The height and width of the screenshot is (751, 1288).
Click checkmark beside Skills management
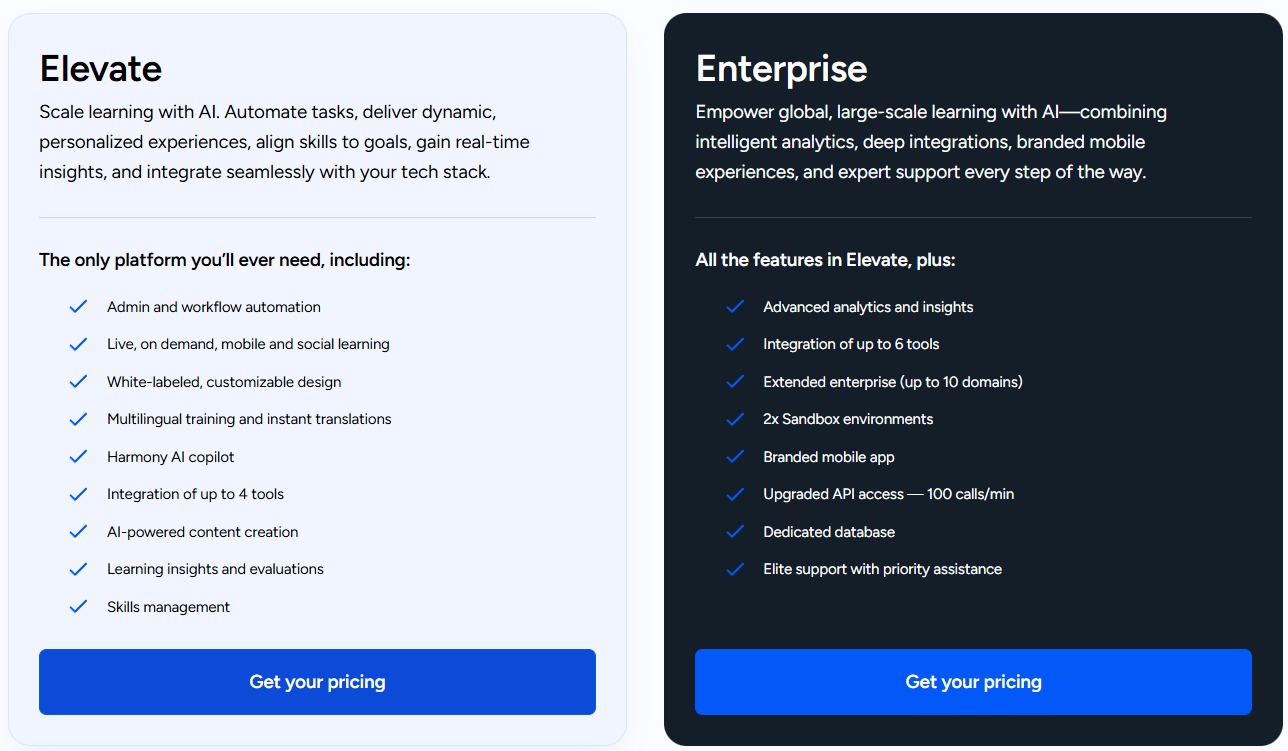click(x=78, y=607)
